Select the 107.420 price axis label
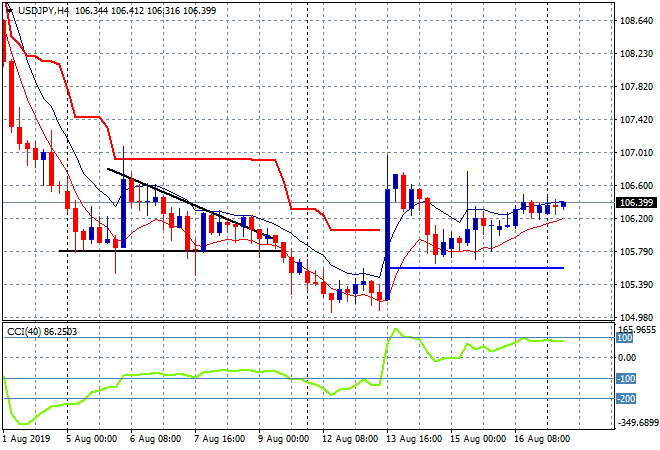The image size is (660, 450). (636, 120)
